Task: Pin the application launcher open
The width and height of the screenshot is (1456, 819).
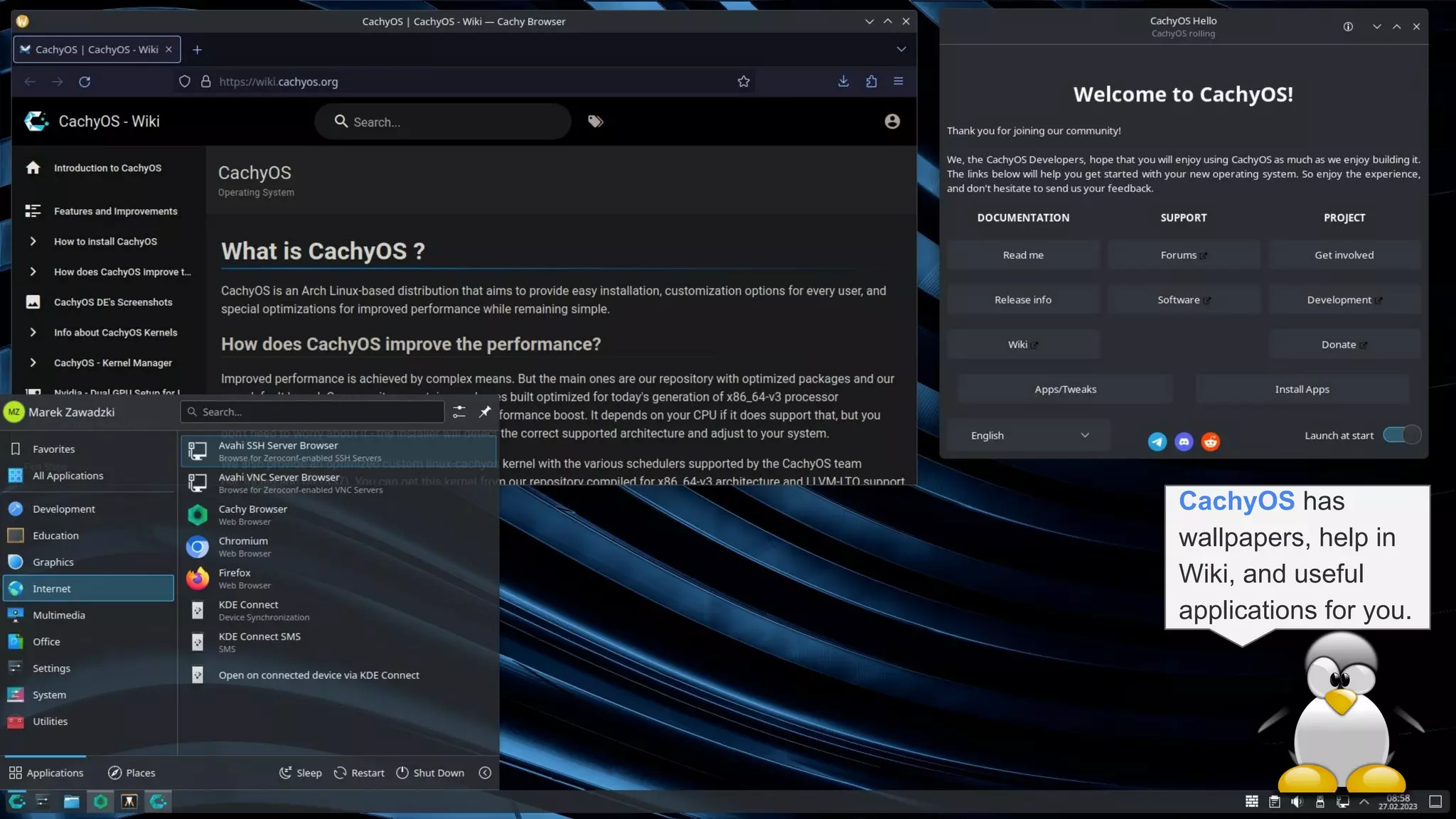Action: (x=485, y=412)
